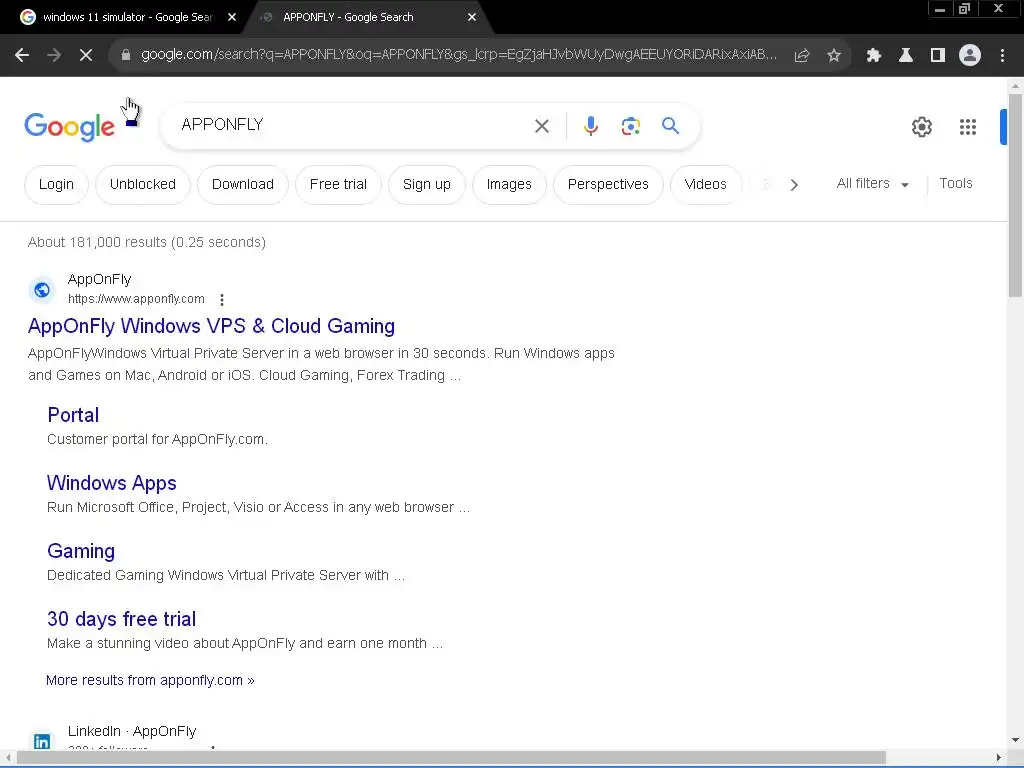Viewport: 1024px width, 768px height.
Task: Click the scroll down arrow
Action: [1015, 740]
